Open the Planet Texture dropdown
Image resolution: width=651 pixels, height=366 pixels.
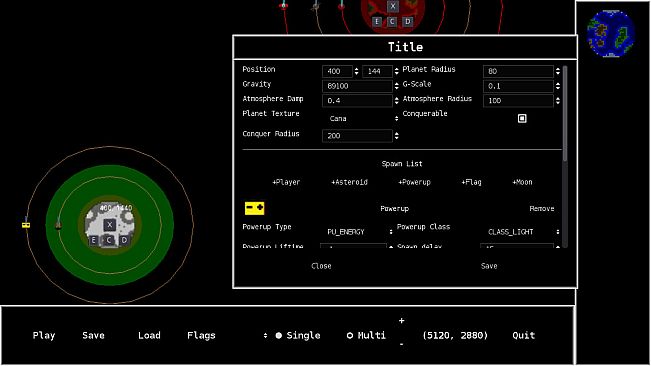point(360,119)
